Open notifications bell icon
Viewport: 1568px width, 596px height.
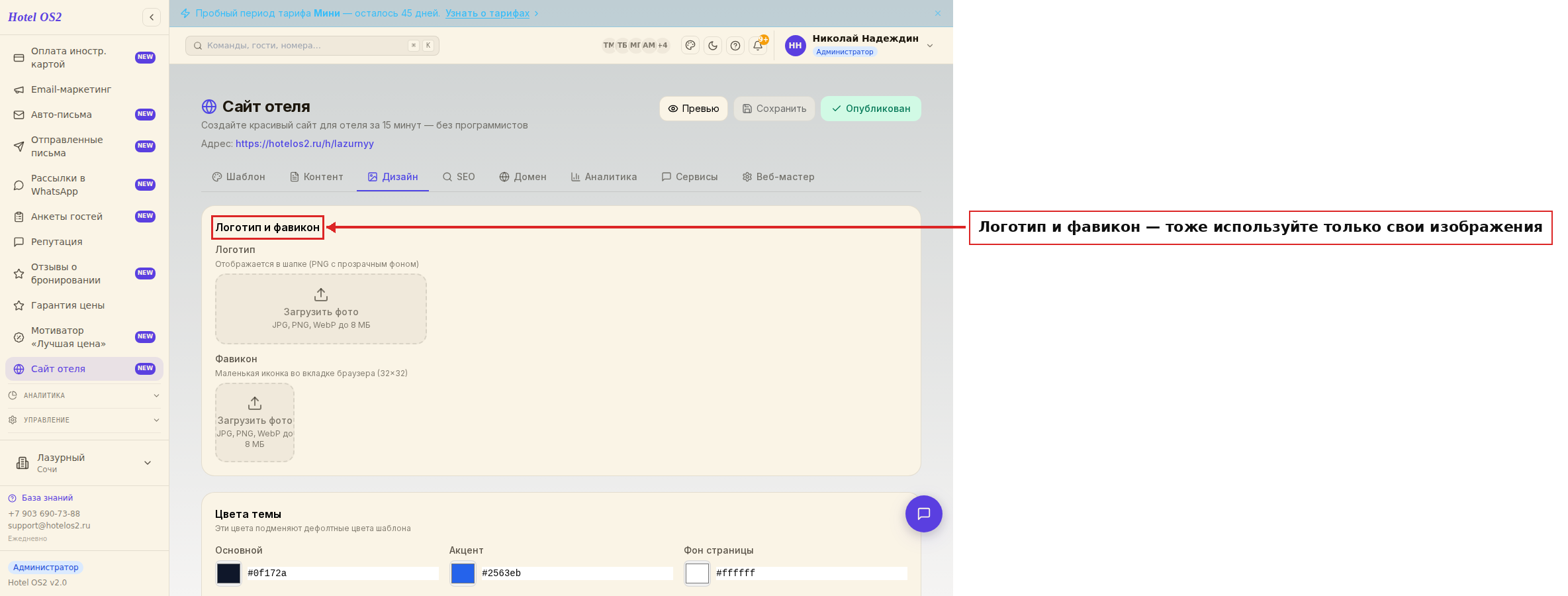point(758,46)
